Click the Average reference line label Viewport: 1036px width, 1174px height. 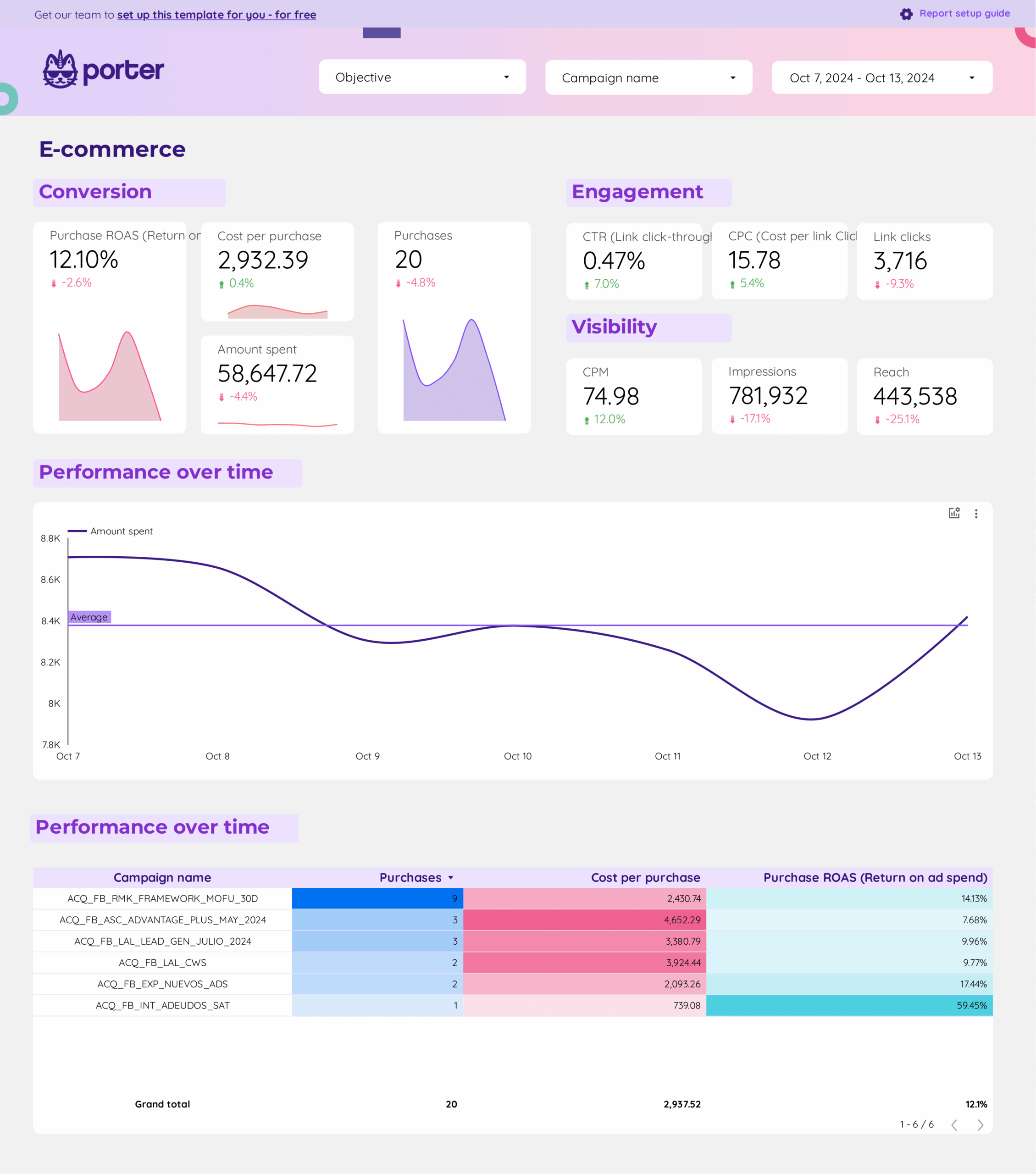click(89, 617)
